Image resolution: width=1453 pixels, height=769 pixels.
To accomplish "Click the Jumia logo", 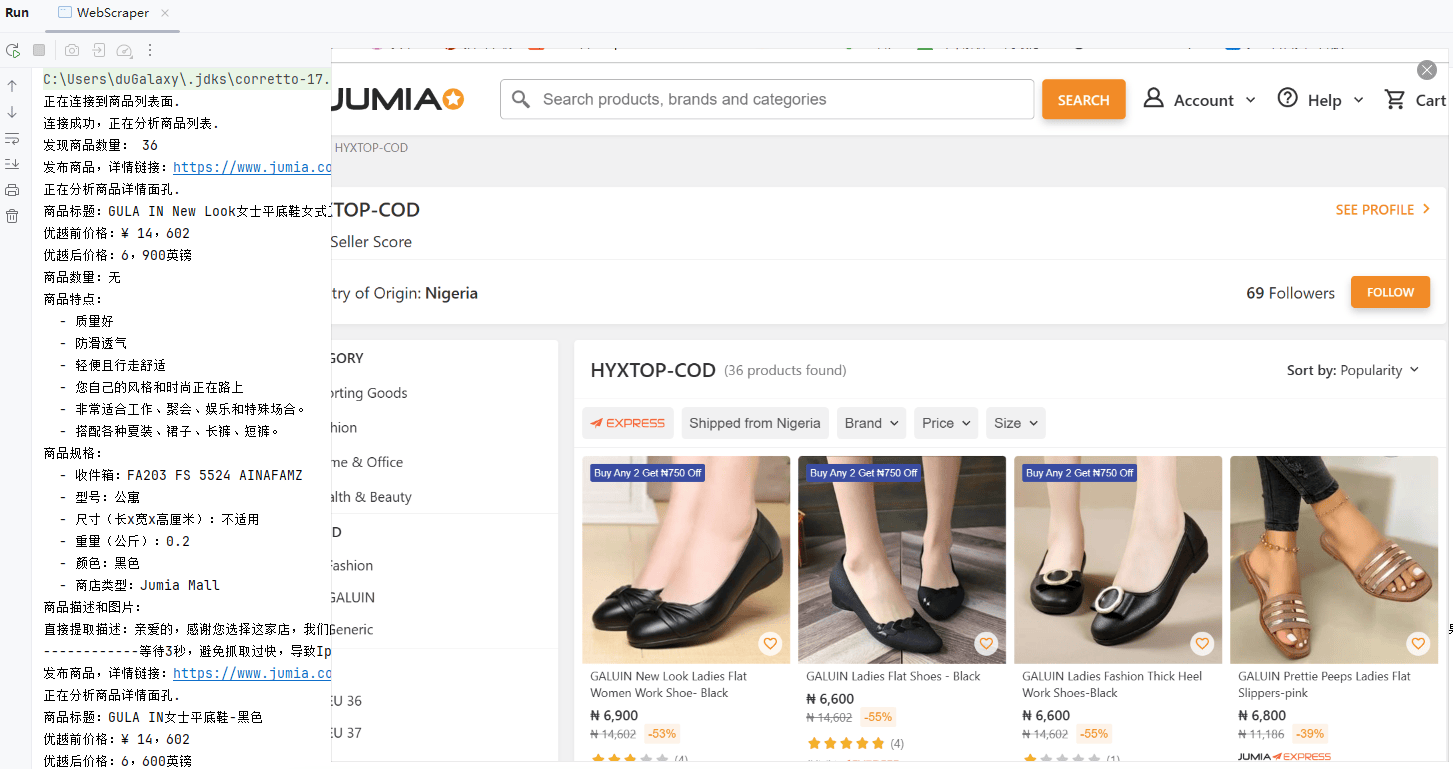I will (x=396, y=99).
